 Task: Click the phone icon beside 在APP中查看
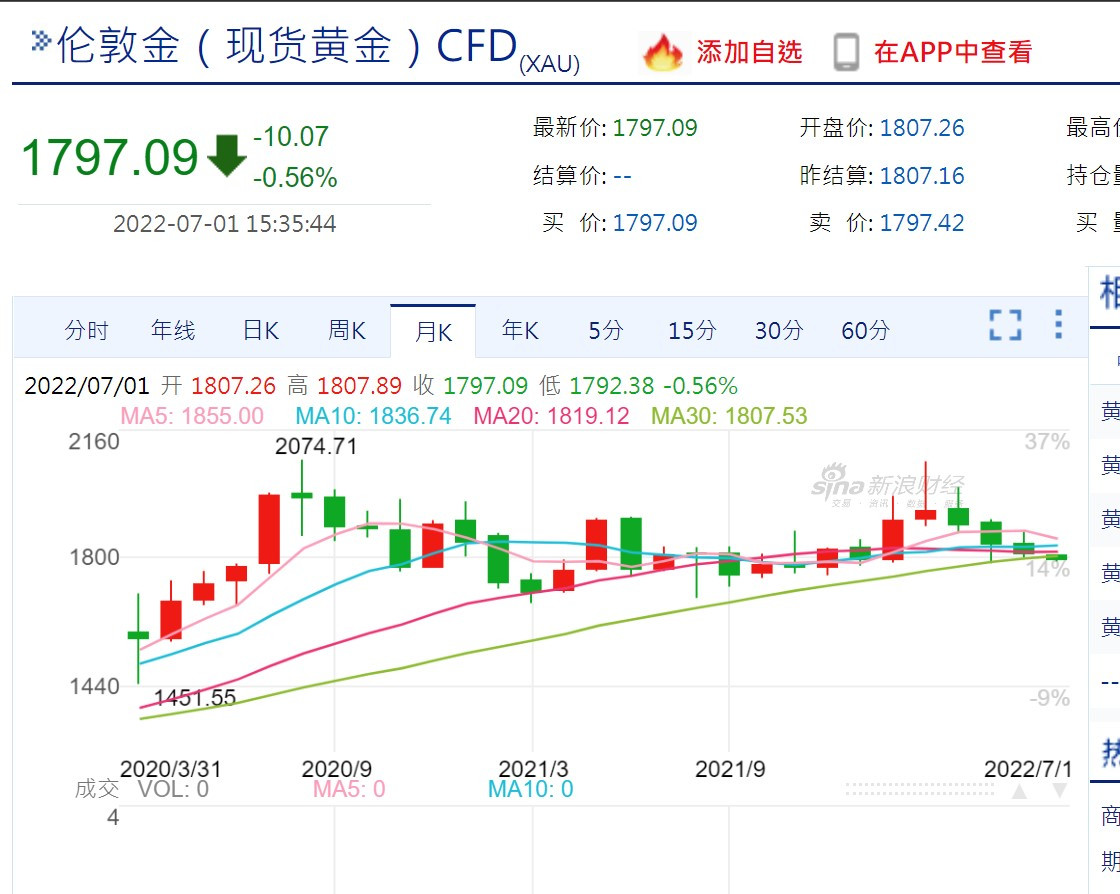coord(846,53)
